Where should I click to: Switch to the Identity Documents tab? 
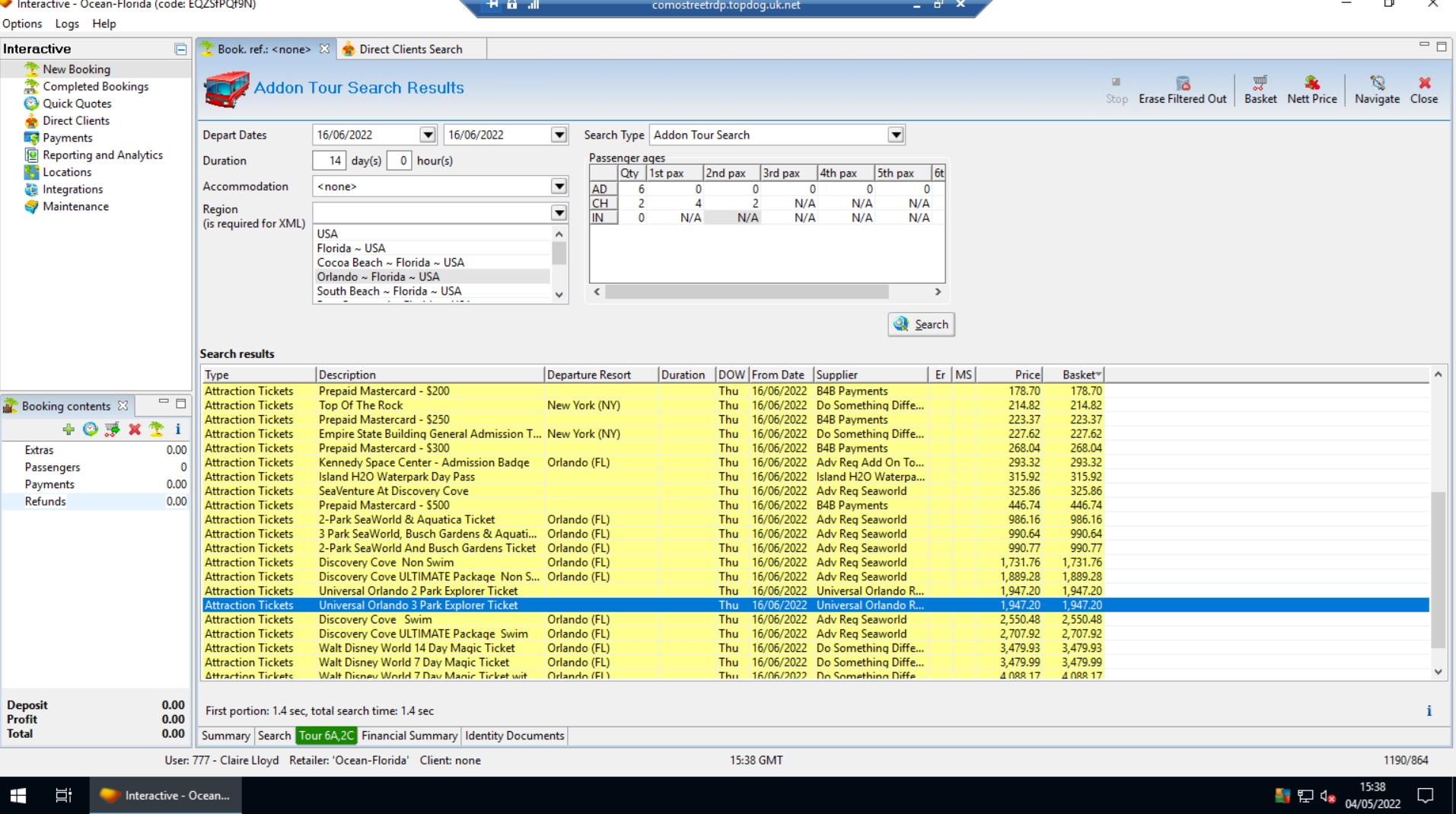[515, 736]
